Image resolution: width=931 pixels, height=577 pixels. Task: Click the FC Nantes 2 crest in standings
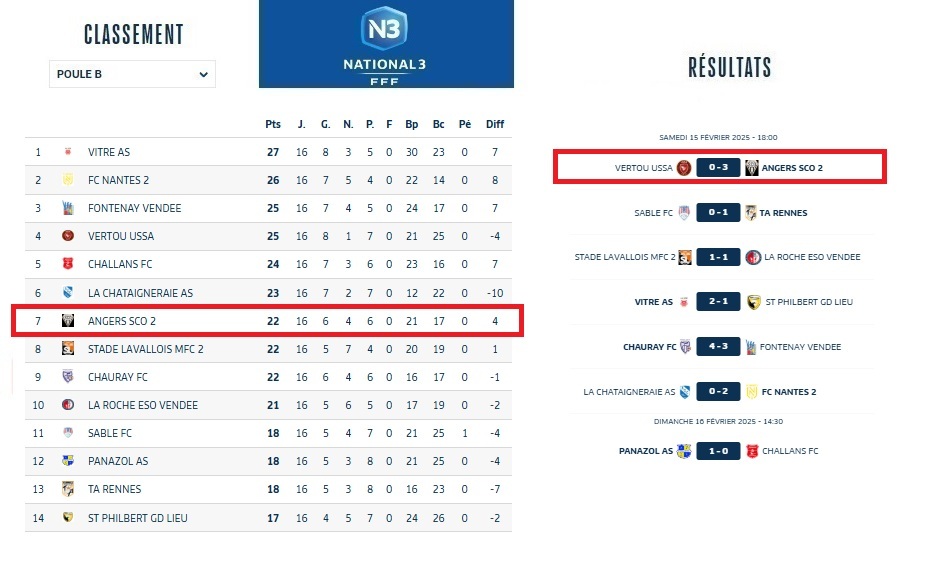(68, 180)
